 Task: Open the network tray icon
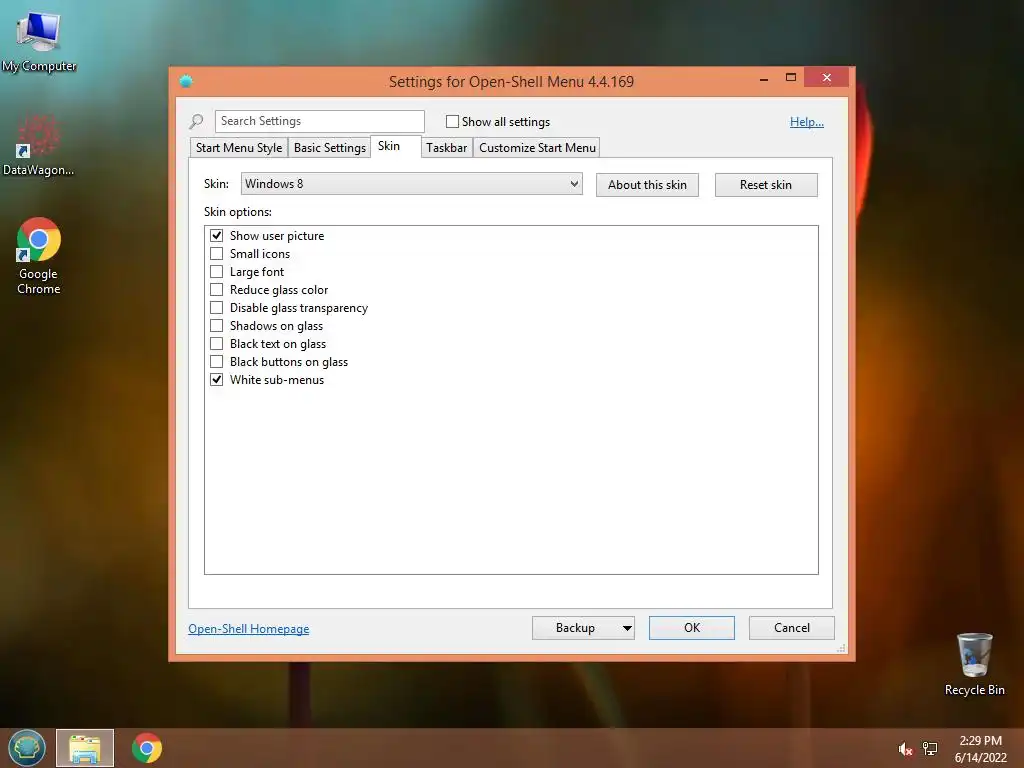click(x=930, y=749)
